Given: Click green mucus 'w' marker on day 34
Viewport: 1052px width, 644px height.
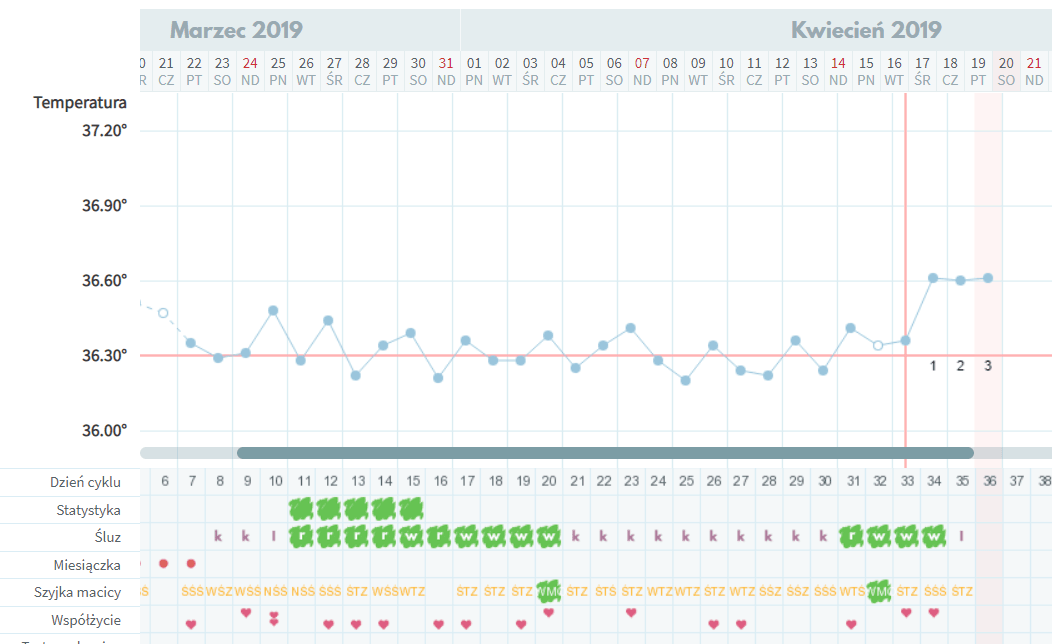Looking at the screenshot, I should (934, 537).
